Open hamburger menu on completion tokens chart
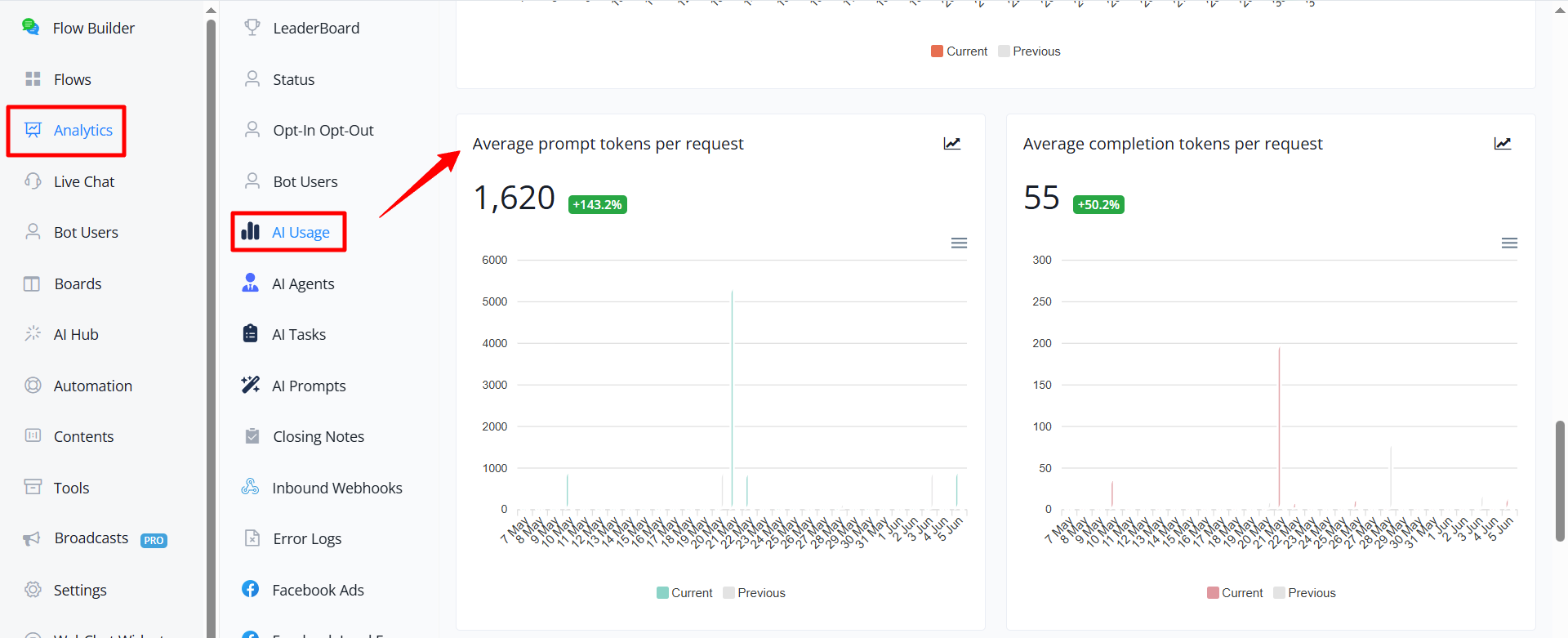The image size is (1568, 638). tap(1510, 243)
